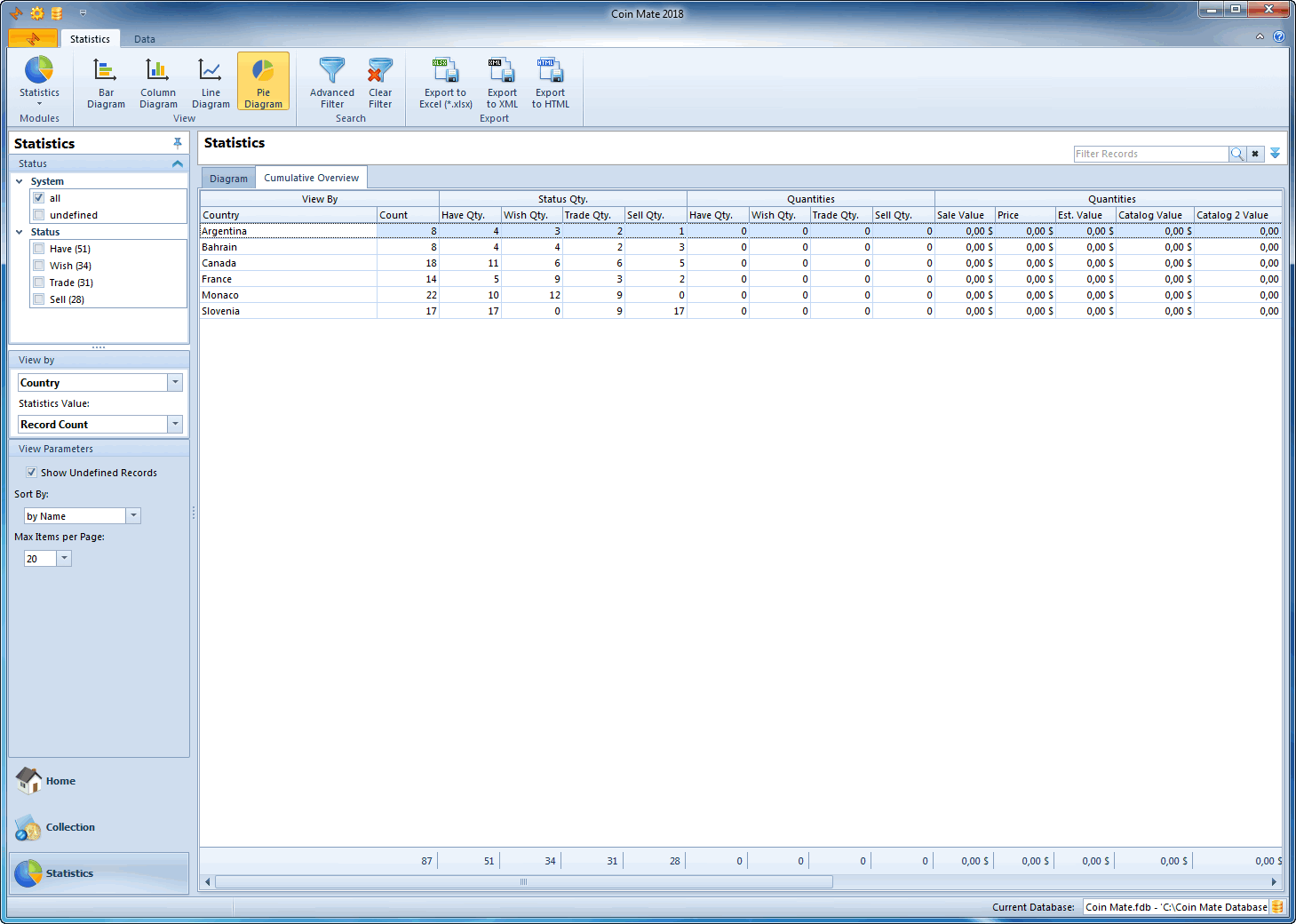Click the Filter Records search field

(1150, 154)
